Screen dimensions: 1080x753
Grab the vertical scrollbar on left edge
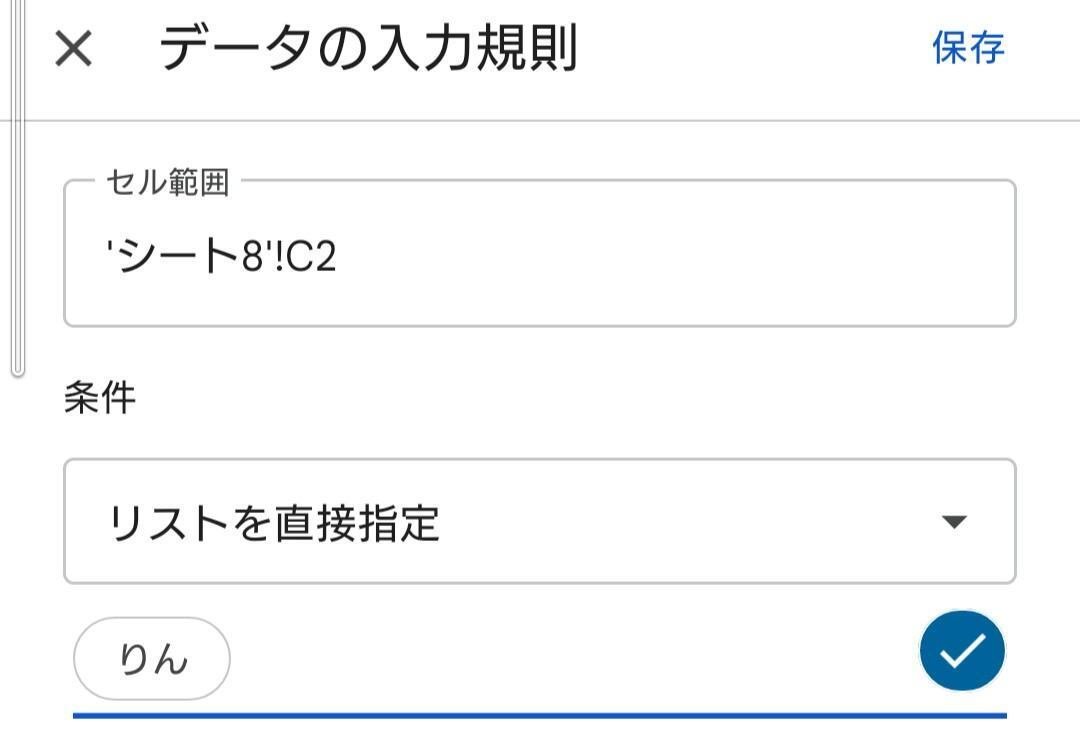pyautogui.click(x=18, y=187)
